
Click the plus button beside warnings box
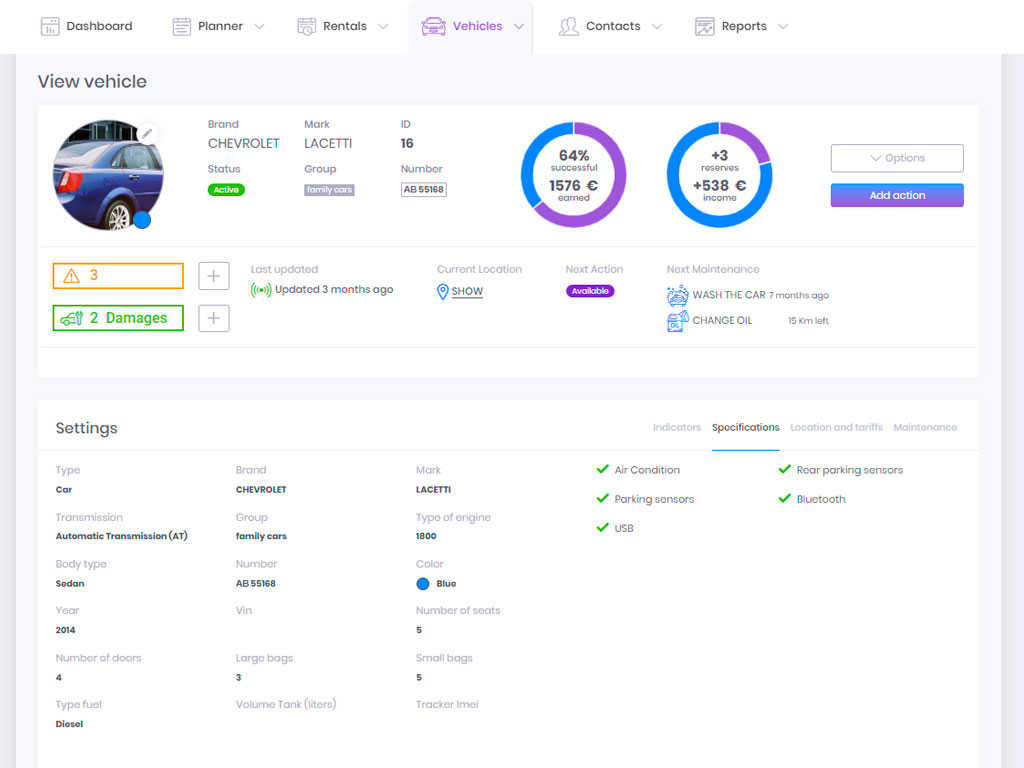[214, 276]
